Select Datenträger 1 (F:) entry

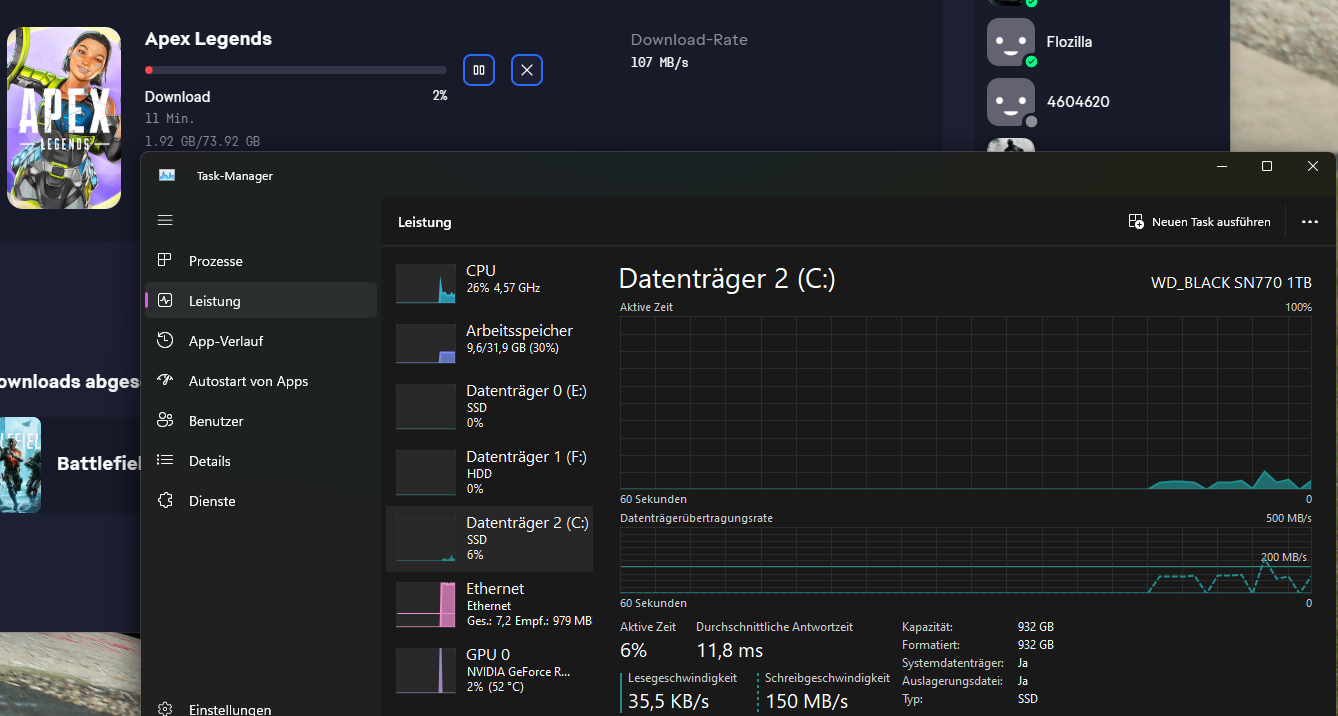click(x=489, y=472)
